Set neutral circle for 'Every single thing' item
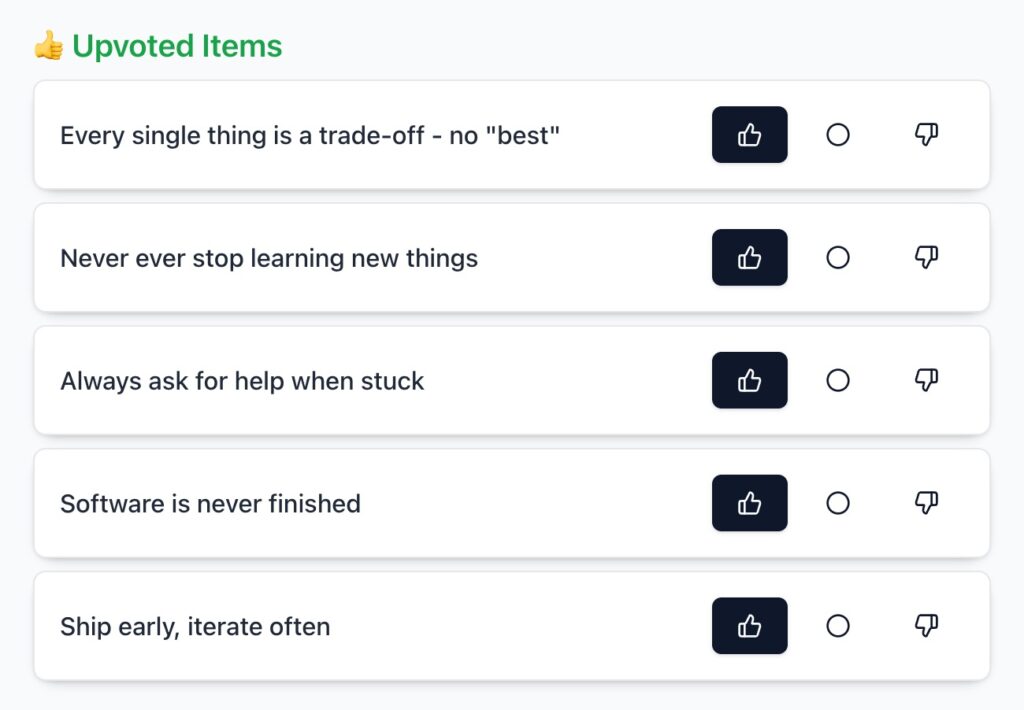Viewport: 1024px width, 710px height. [x=838, y=135]
